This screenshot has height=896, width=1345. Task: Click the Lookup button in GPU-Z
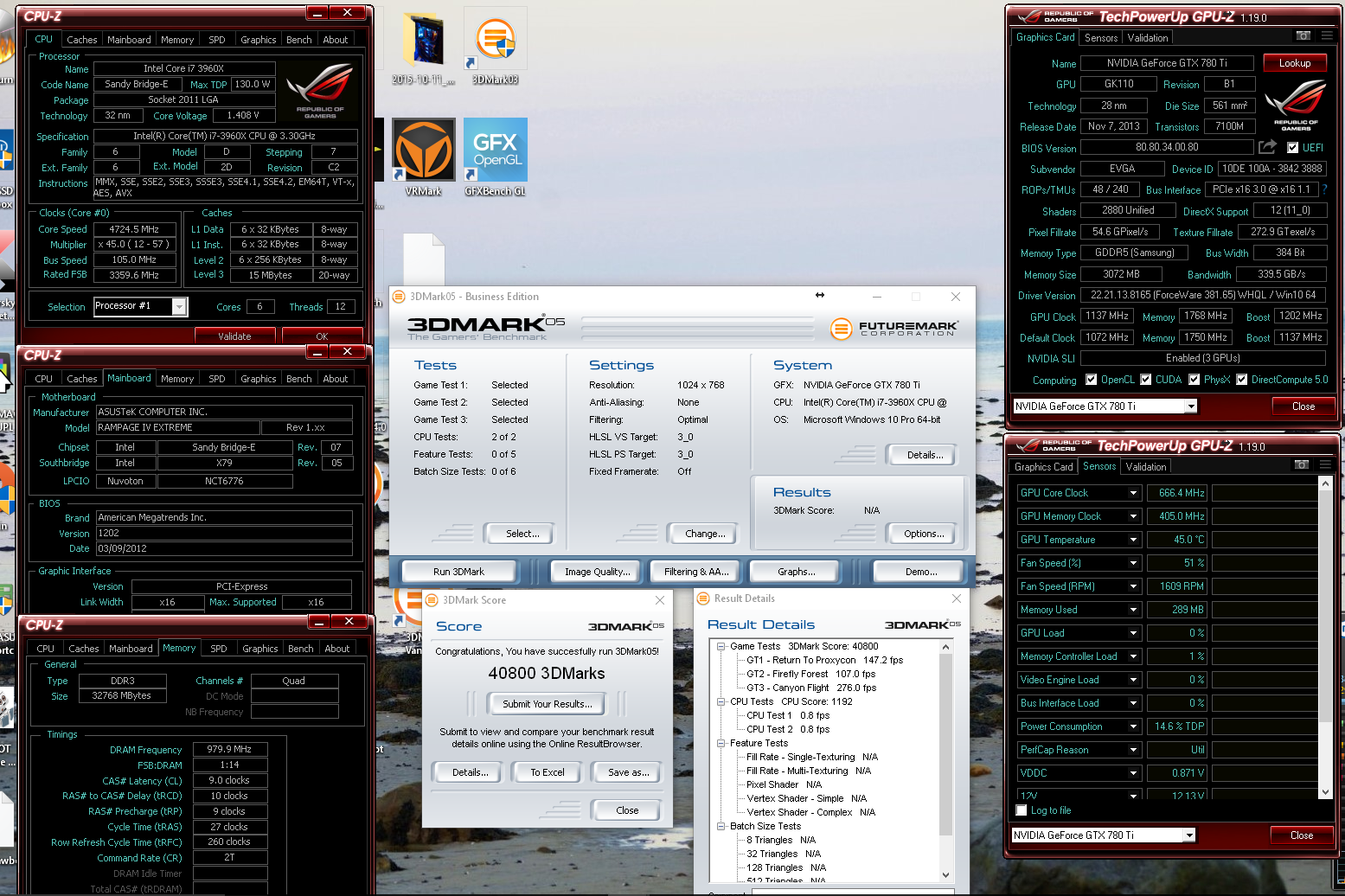pyautogui.click(x=1295, y=63)
